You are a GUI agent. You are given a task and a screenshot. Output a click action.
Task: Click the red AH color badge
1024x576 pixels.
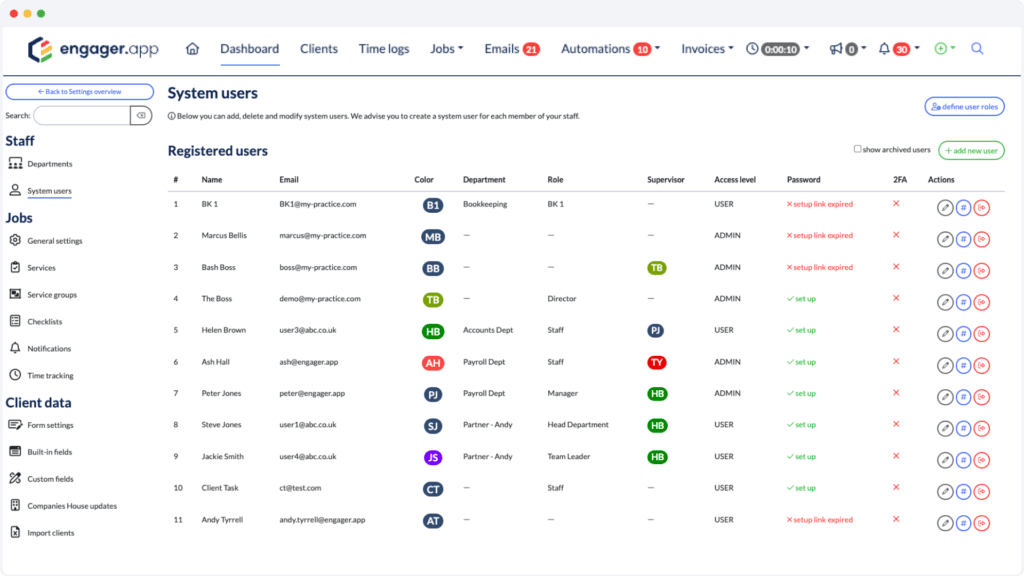[432, 363]
